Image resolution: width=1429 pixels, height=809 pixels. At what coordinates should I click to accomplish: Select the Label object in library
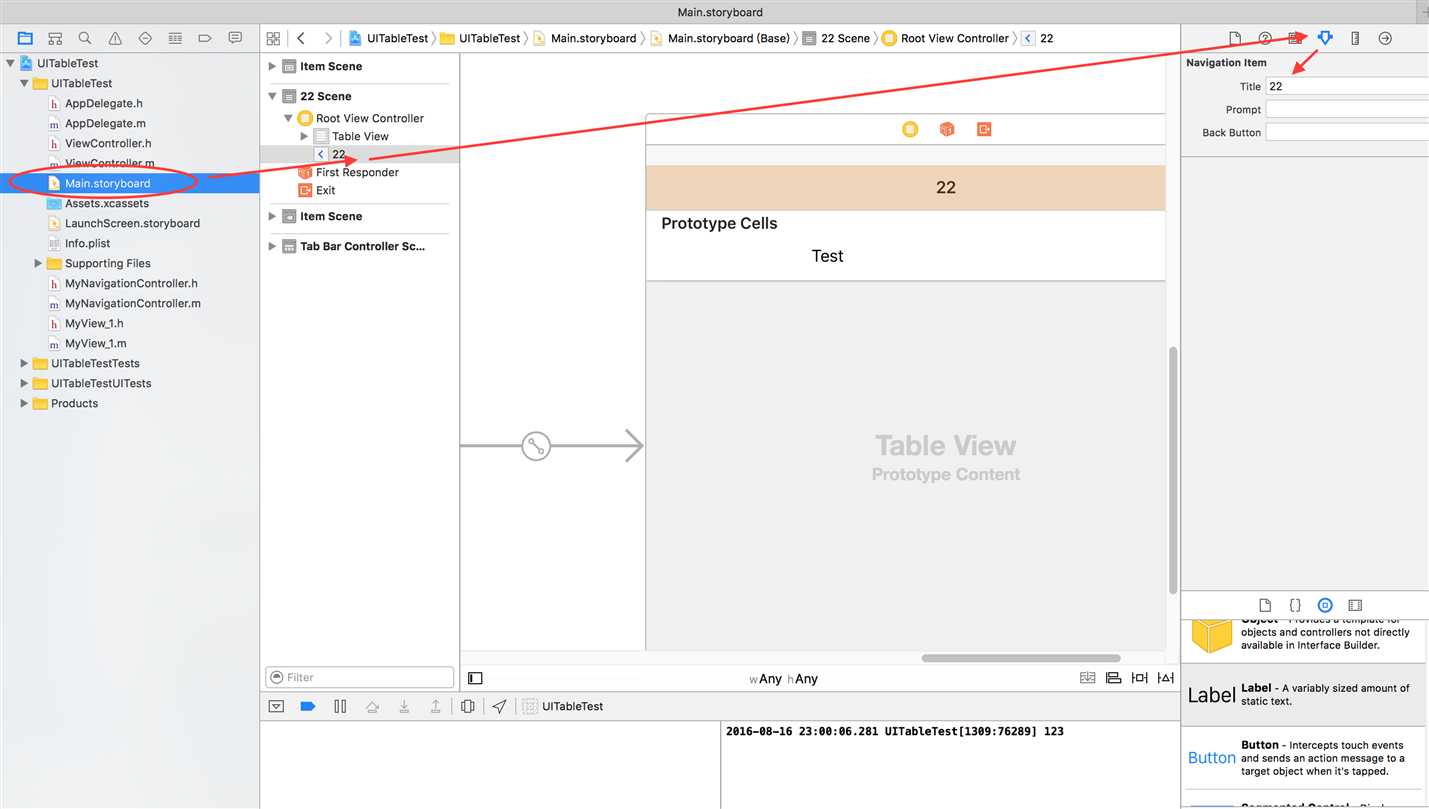tap(1304, 695)
